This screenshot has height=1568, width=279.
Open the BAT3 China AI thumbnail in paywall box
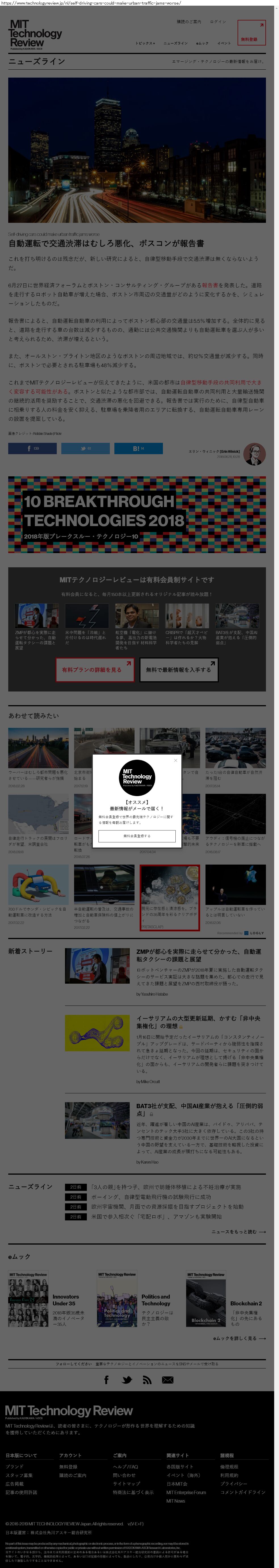click(x=237, y=616)
